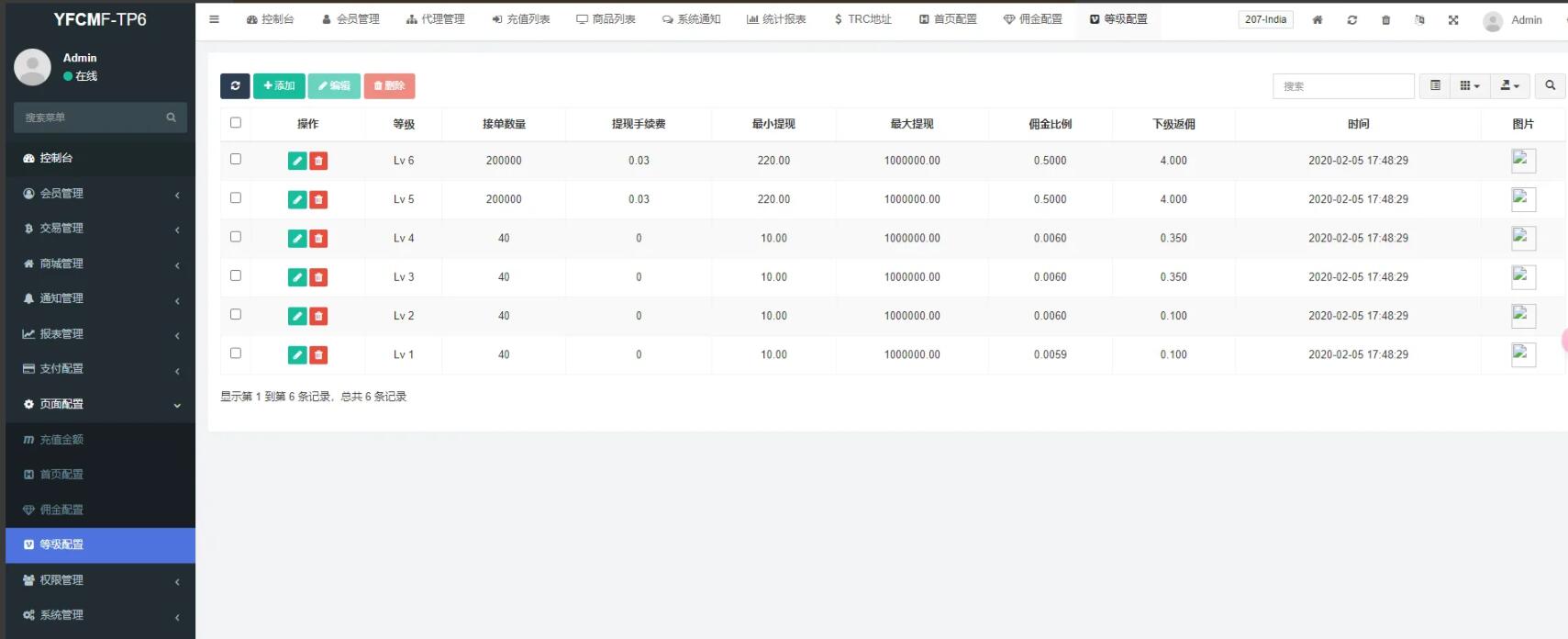The width and height of the screenshot is (1568, 639).
Task: Open the columns grid dropdown
Action: 1470,85
